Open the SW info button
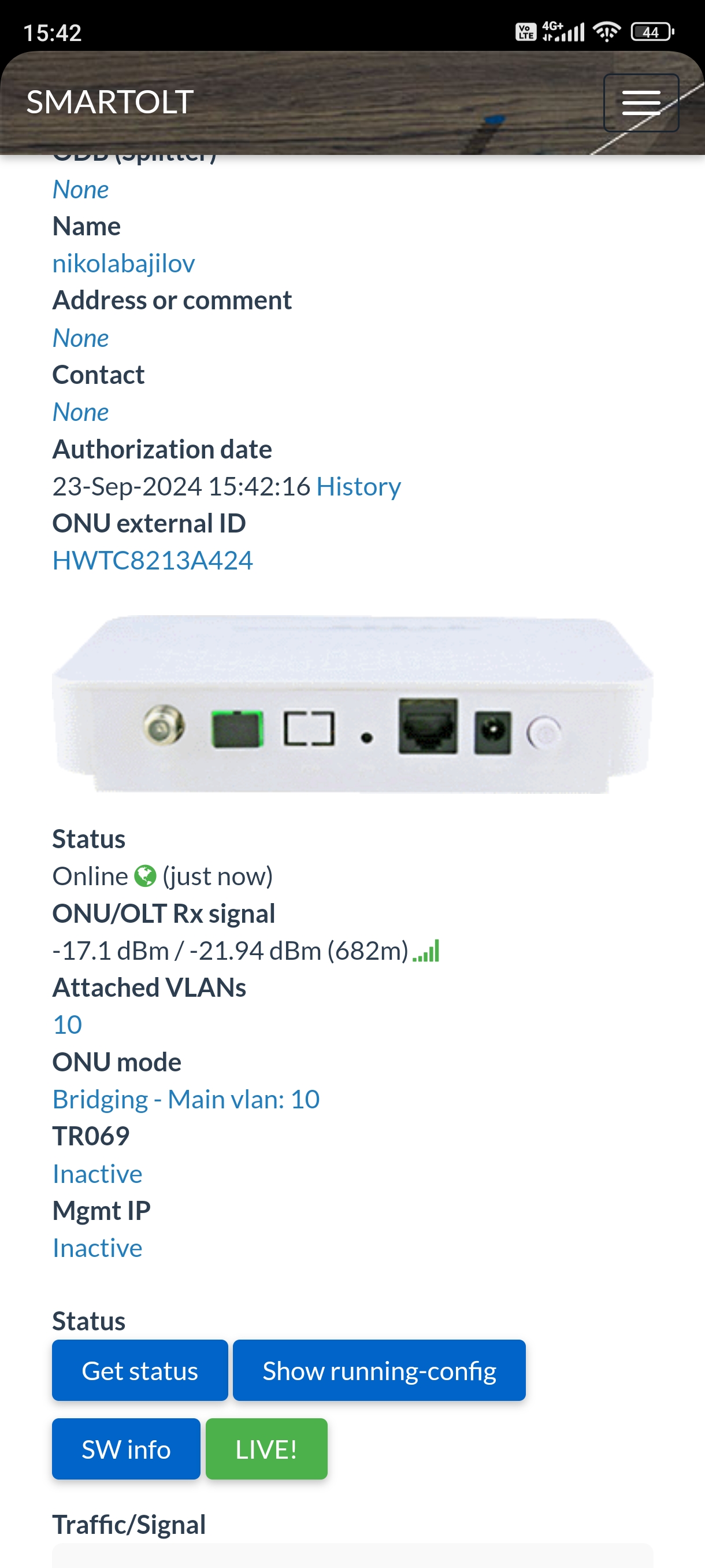This screenshot has height=1568, width=705. click(x=126, y=1448)
